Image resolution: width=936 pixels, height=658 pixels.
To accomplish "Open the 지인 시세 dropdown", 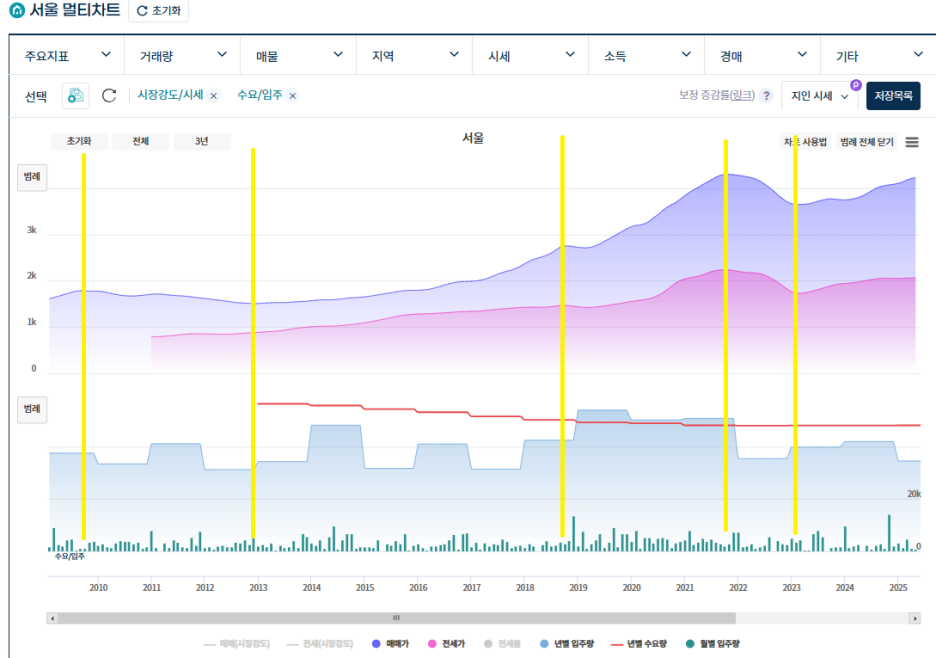I will pos(819,96).
